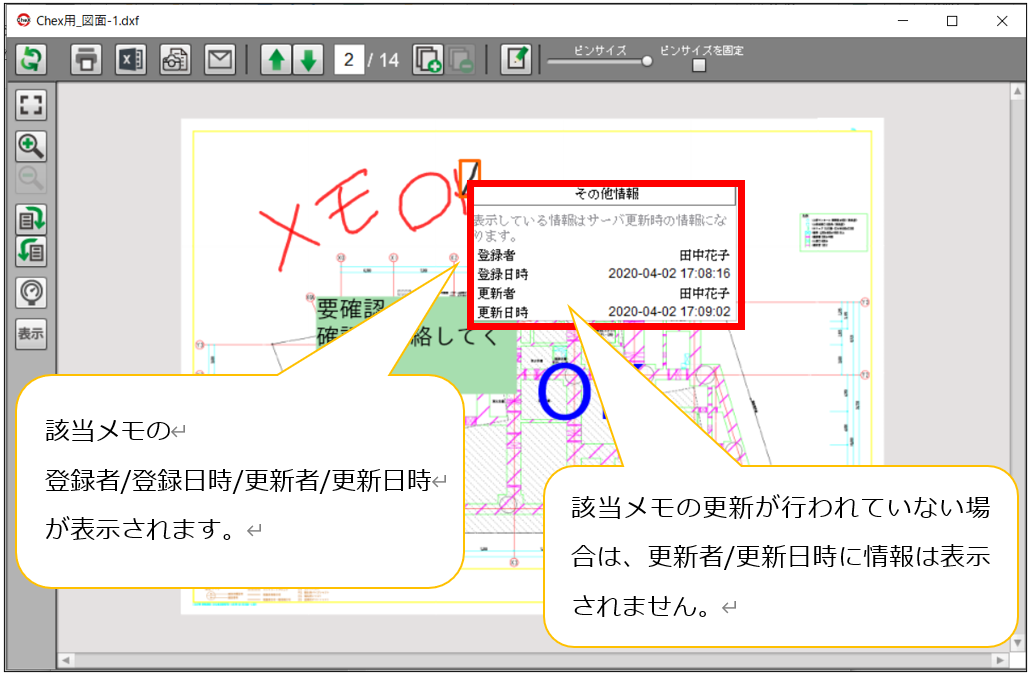
Task: Click the 表示 button
Action: click(31, 334)
